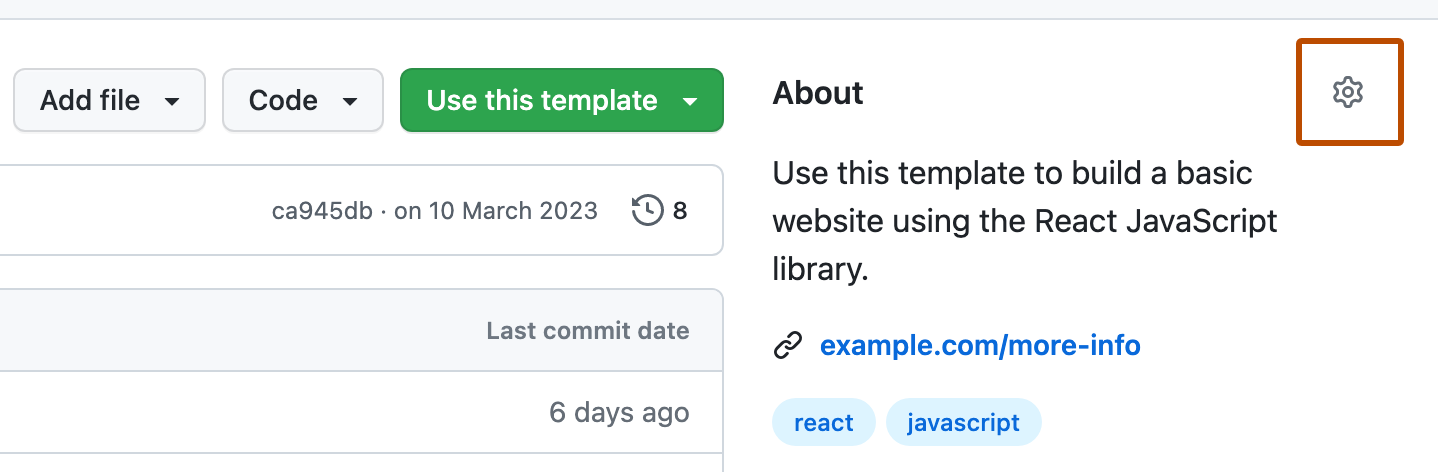This screenshot has height=472, width=1438.
Task: Click the commit history clock icon
Action: (x=648, y=211)
